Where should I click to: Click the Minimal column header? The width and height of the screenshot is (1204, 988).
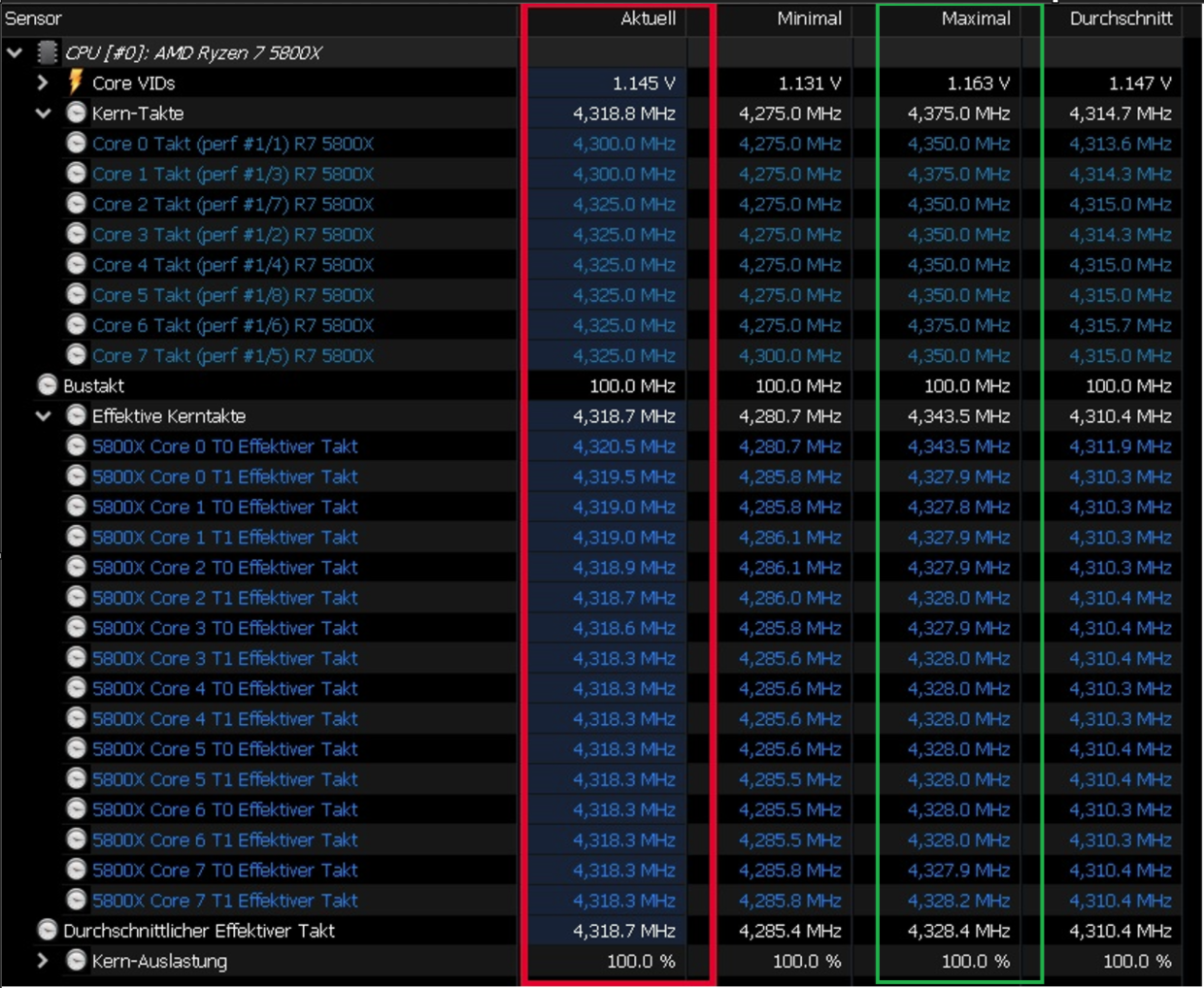tap(809, 18)
